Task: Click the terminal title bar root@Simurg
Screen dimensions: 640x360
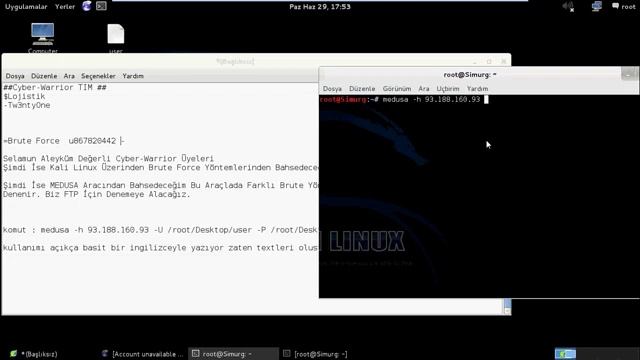Action: (469, 75)
